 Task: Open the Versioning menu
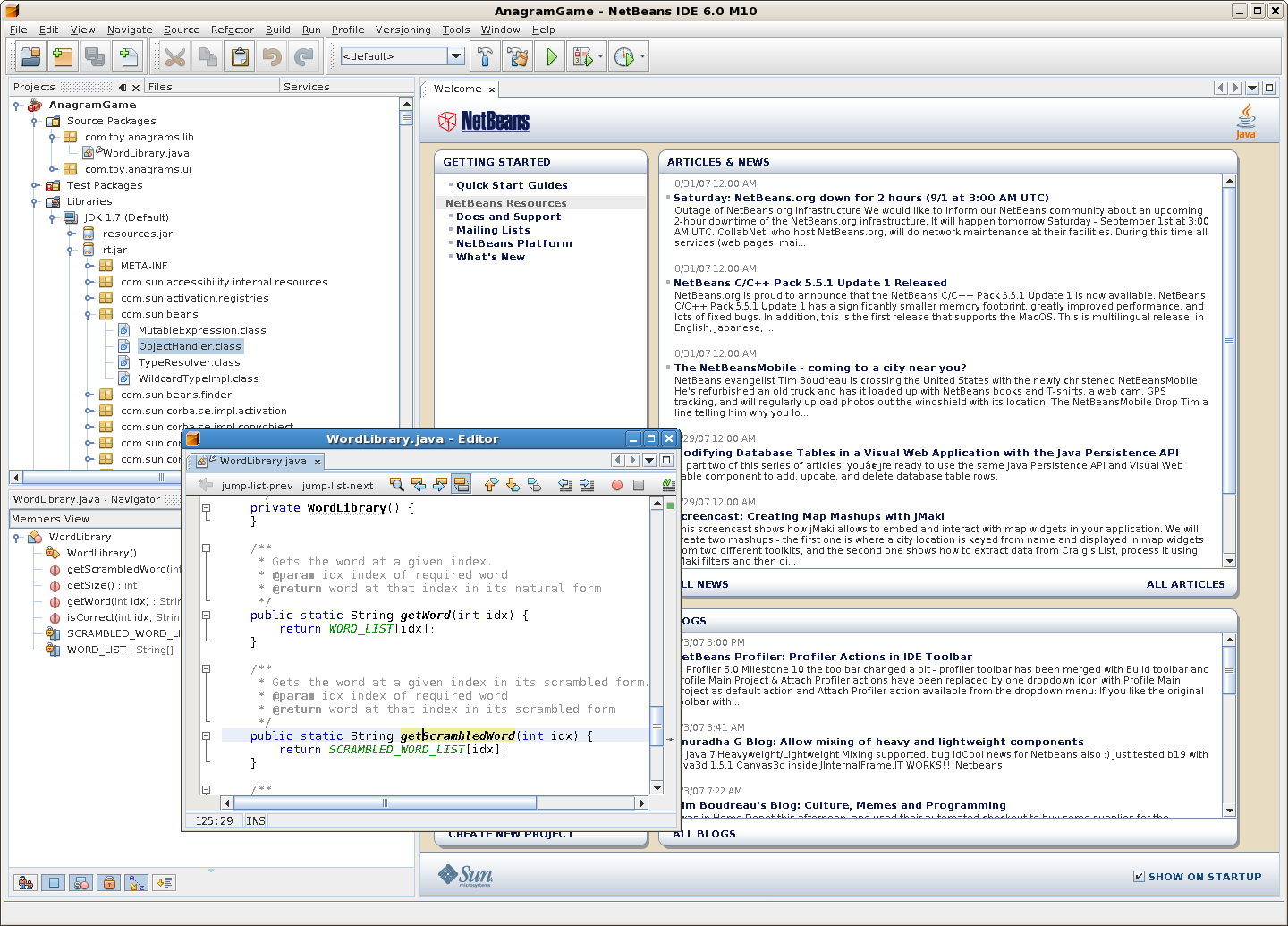(x=402, y=30)
